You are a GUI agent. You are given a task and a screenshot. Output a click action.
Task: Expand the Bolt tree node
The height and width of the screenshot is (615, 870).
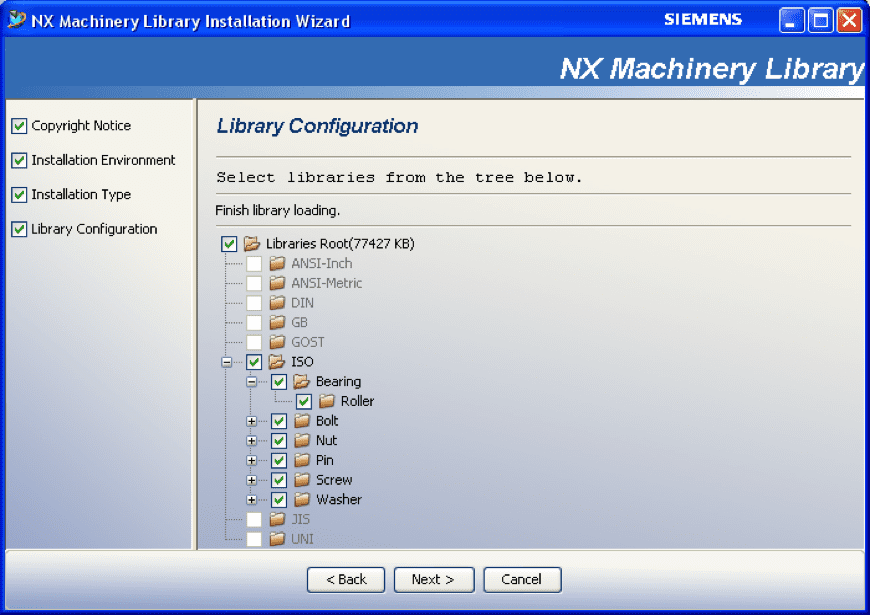point(251,421)
